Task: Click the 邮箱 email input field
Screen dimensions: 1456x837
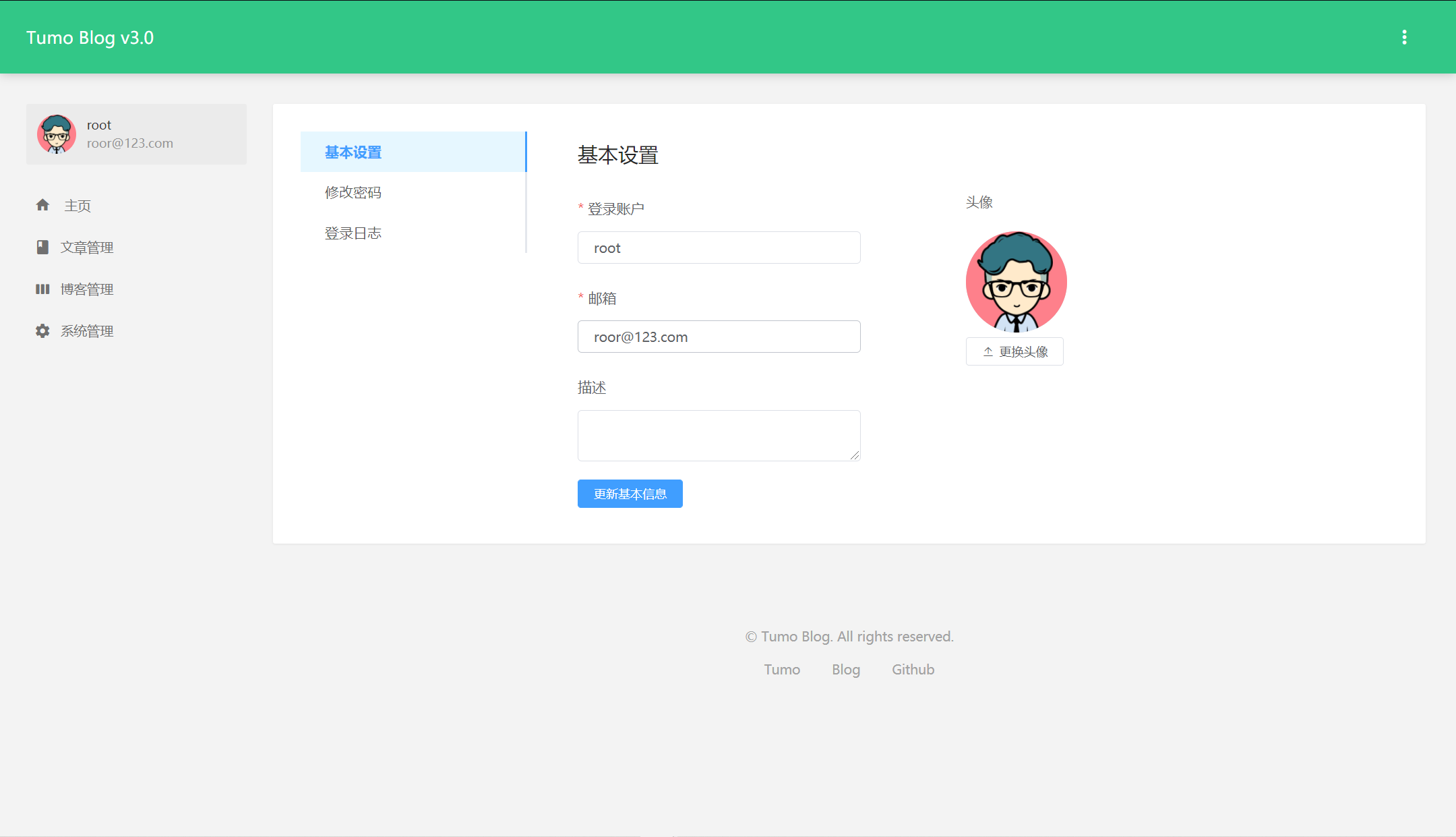Action: pos(719,337)
